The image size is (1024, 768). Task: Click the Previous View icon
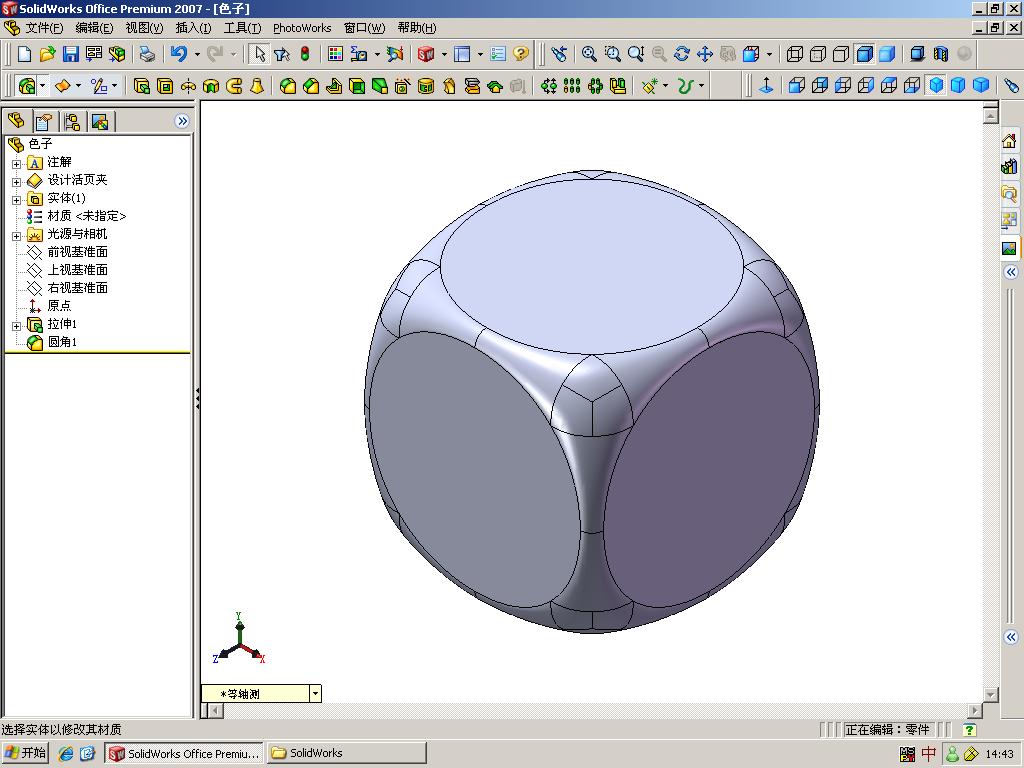pyautogui.click(x=559, y=54)
